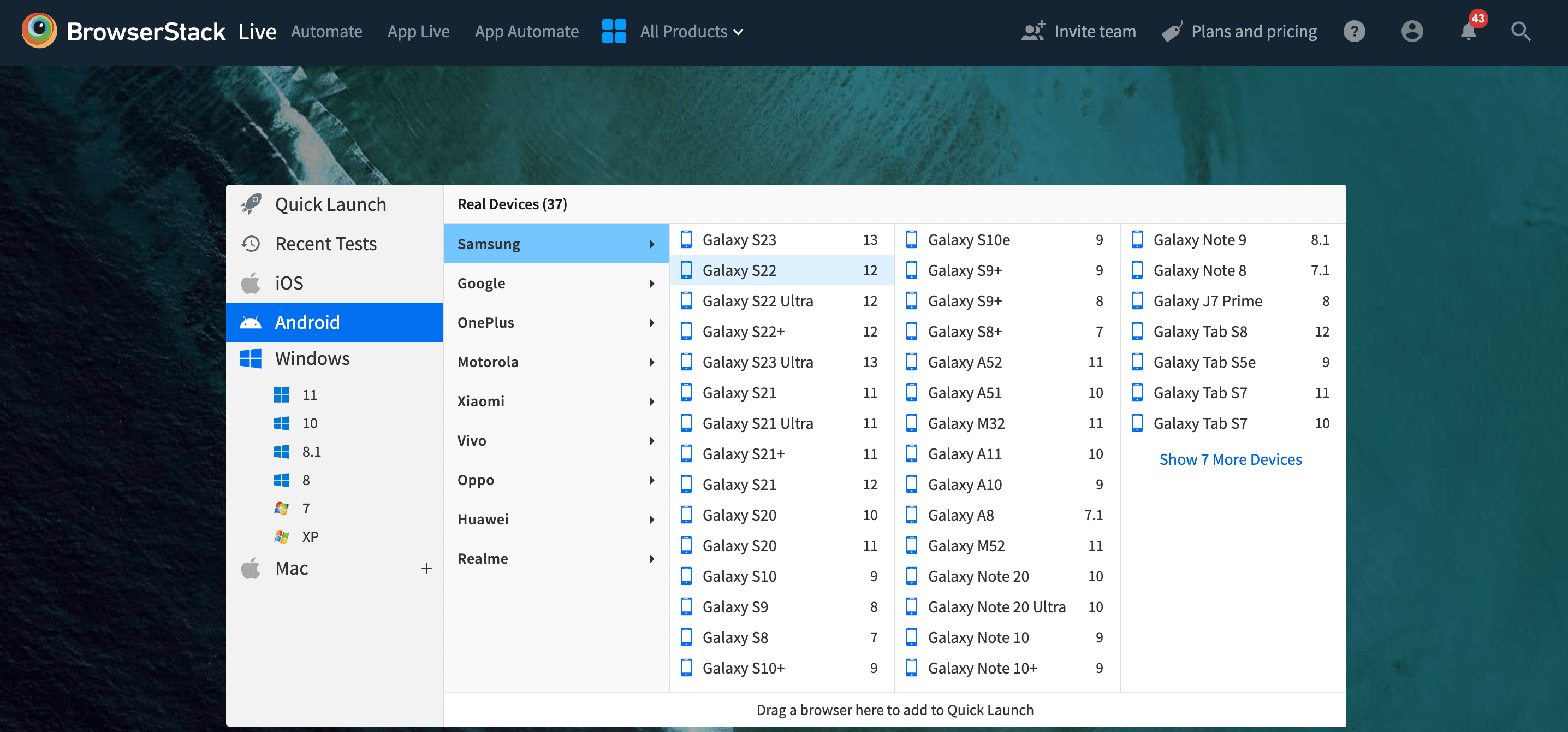Image resolution: width=1568 pixels, height=732 pixels.
Task: Select Galaxy Note 20 Ultra device
Action: click(1007, 606)
